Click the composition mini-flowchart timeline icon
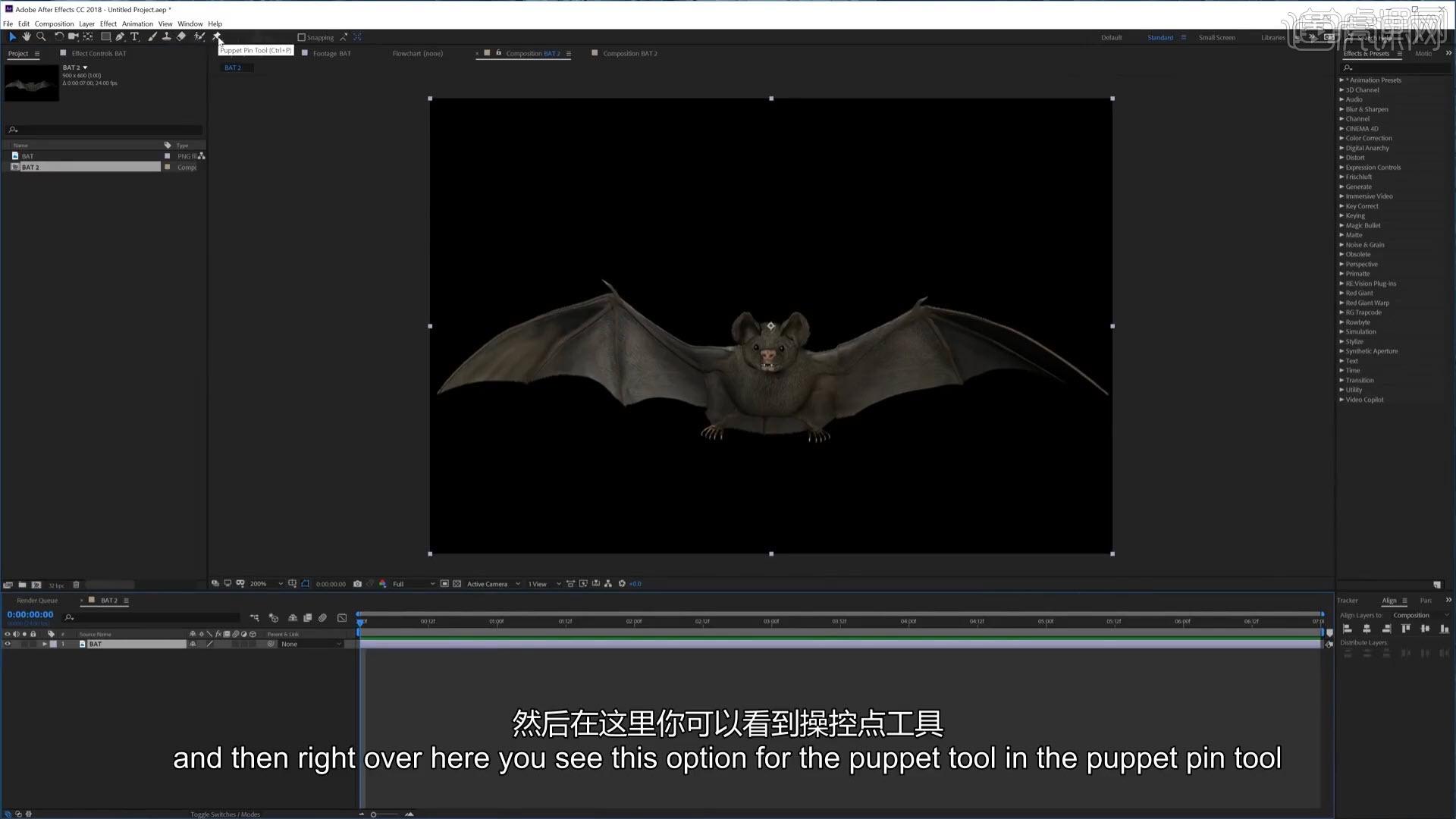This screenshot has height=819, width=1456. pyautogui.click(x=254, y=618)
